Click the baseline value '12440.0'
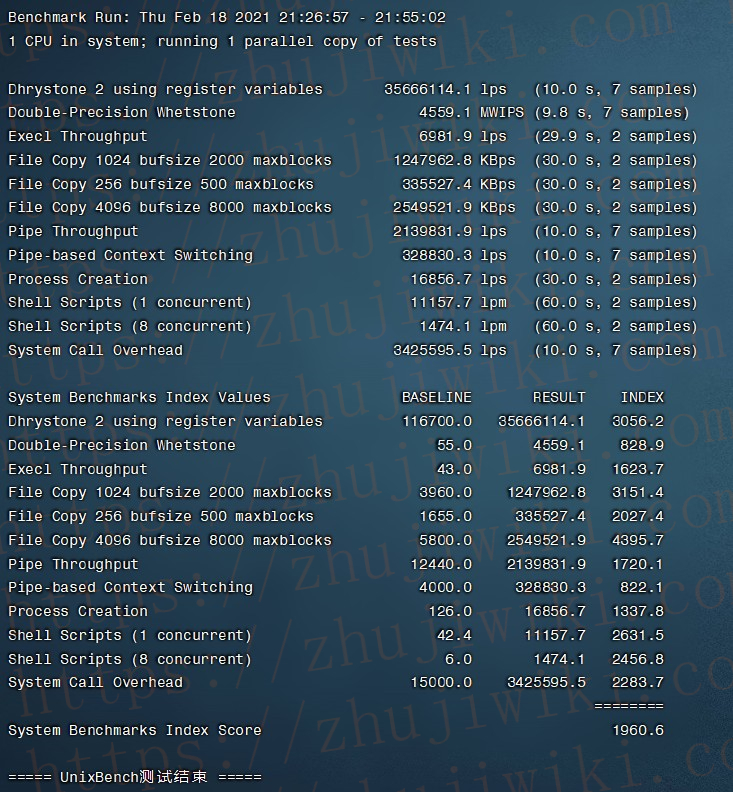This screenshot has height=792, width=733. (441, 564)
